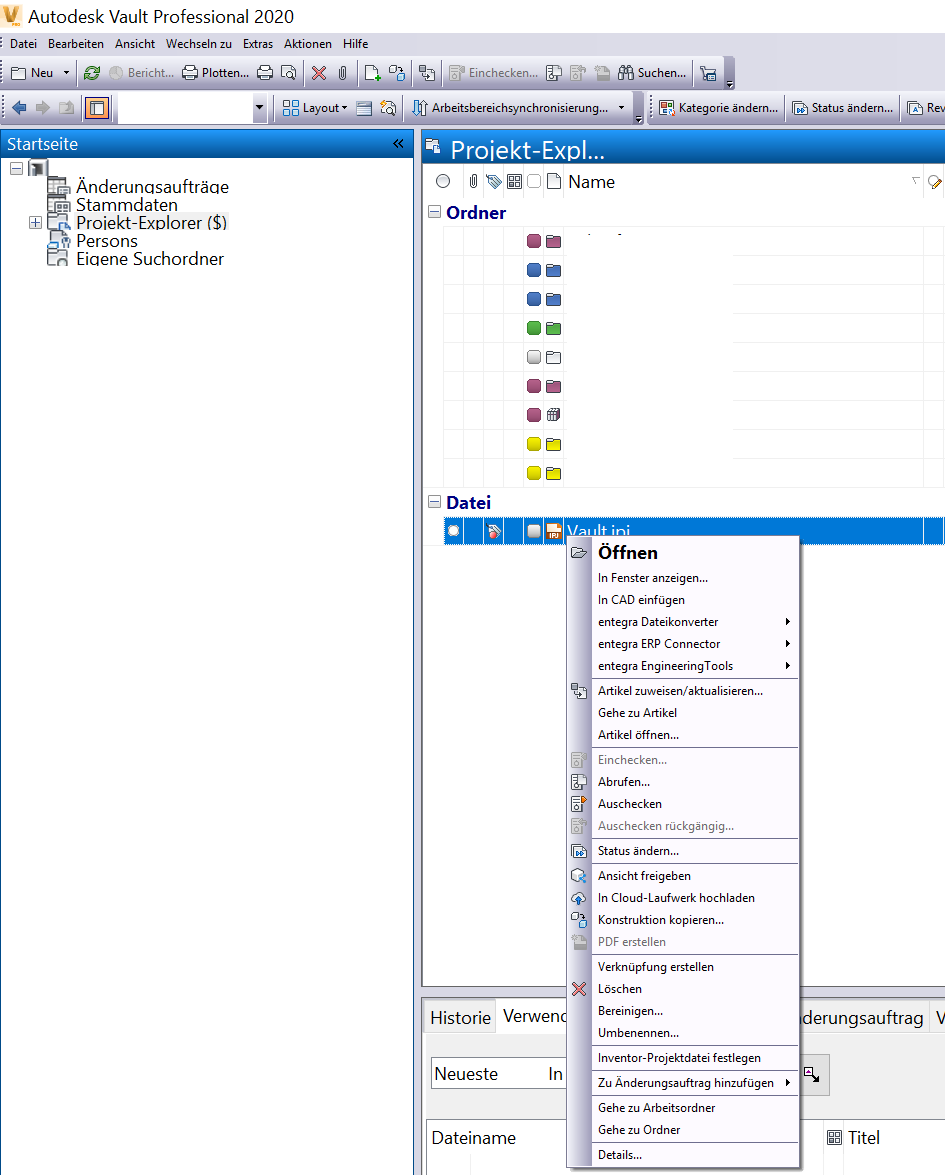
Task: Switch to the Historie tab
Action: (460, 1018)
